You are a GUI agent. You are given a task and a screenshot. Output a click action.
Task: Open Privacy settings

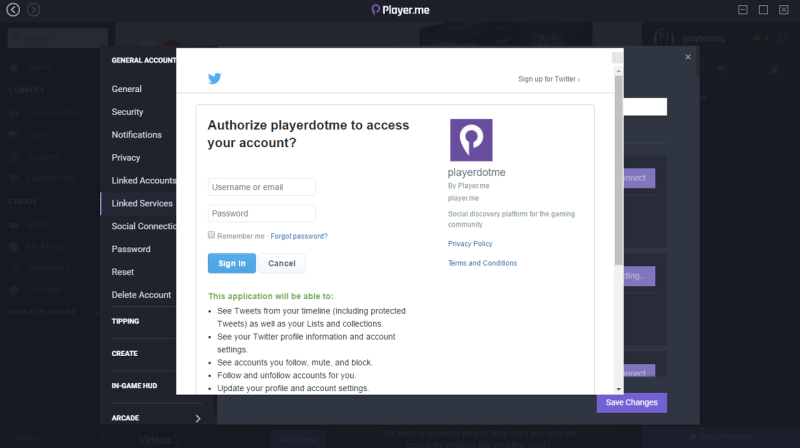pyautogui.click(x=126, y=158)
